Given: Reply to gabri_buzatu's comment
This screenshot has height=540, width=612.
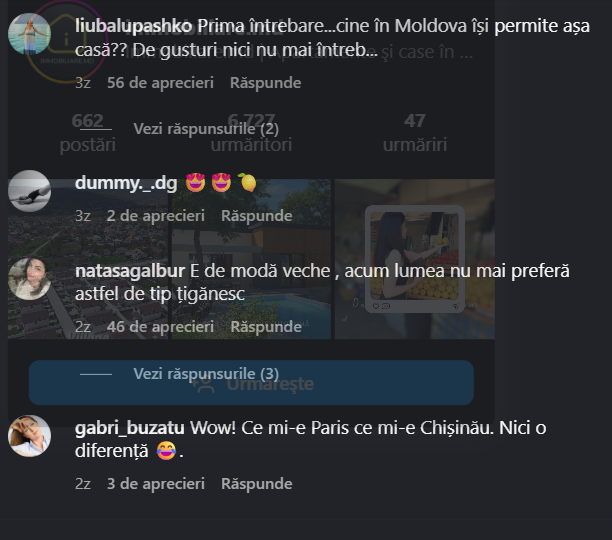Looking at the screenshot, I should pyautogui.click(x=256, y=484).
